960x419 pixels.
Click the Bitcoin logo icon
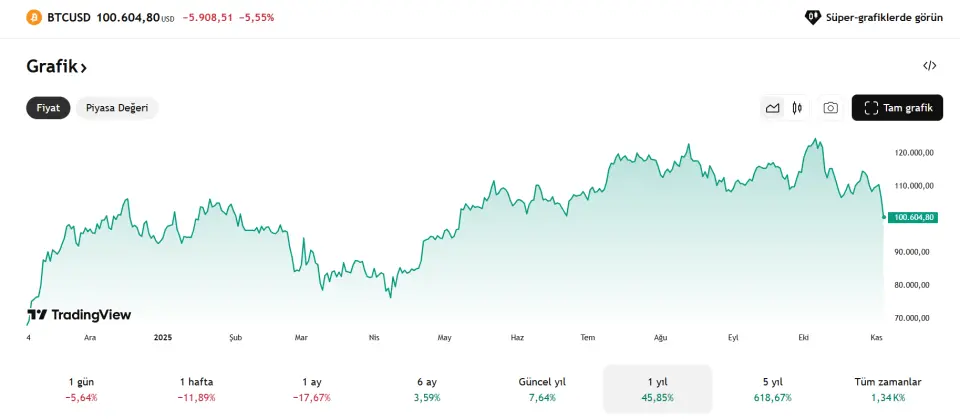(x=34, y=17)
